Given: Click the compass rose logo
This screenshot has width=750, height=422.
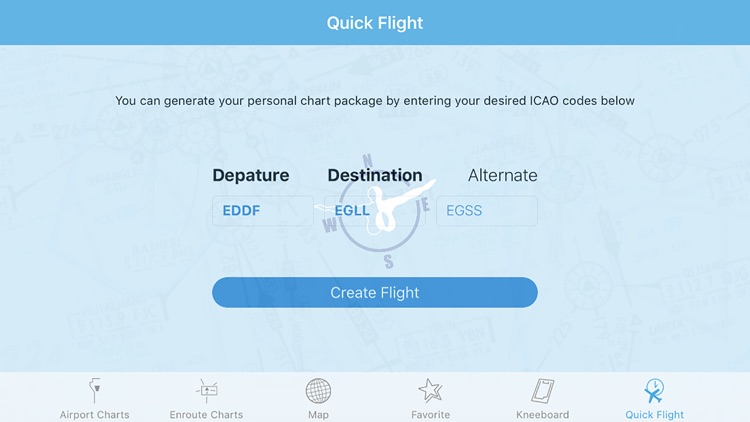Looking at the screenshot, I should 376,212.
